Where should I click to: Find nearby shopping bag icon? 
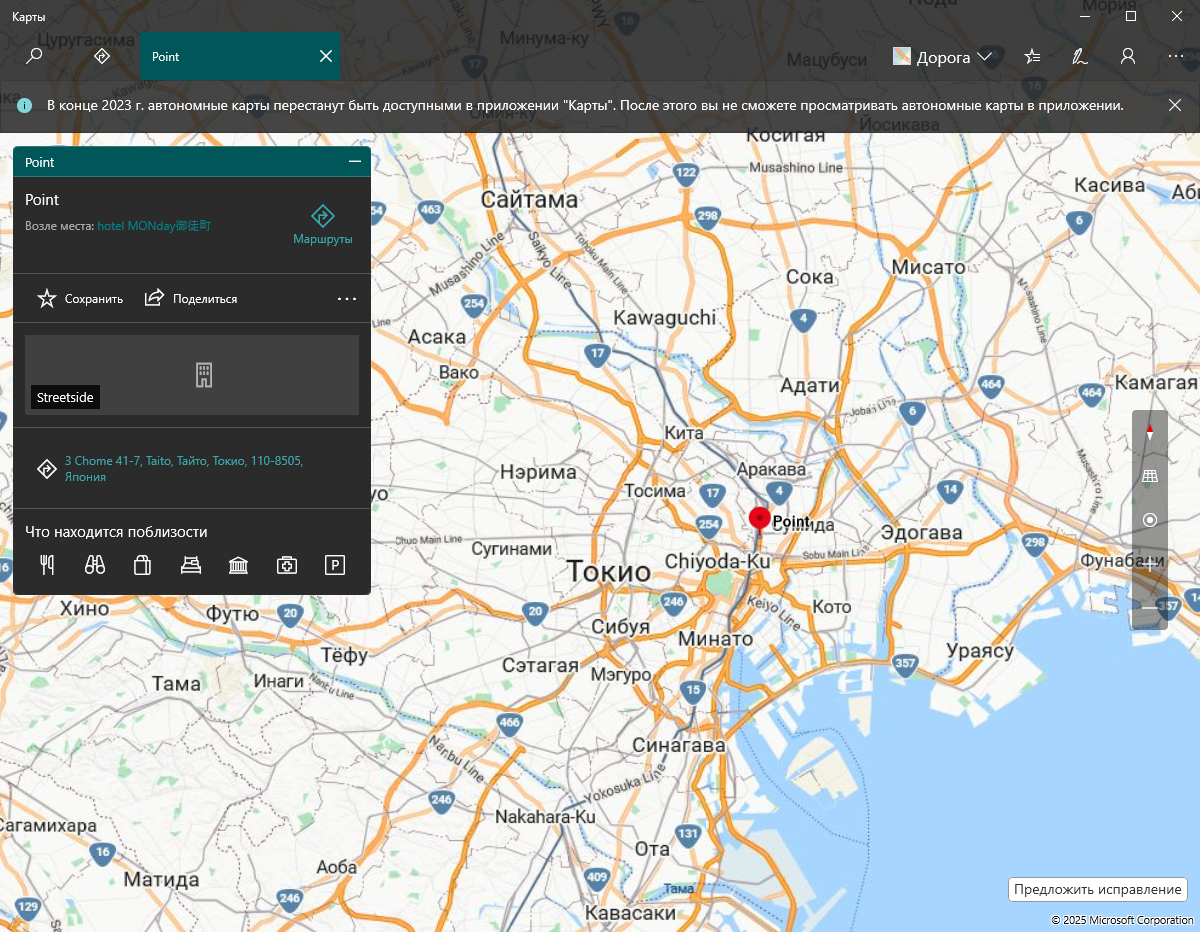142,566
